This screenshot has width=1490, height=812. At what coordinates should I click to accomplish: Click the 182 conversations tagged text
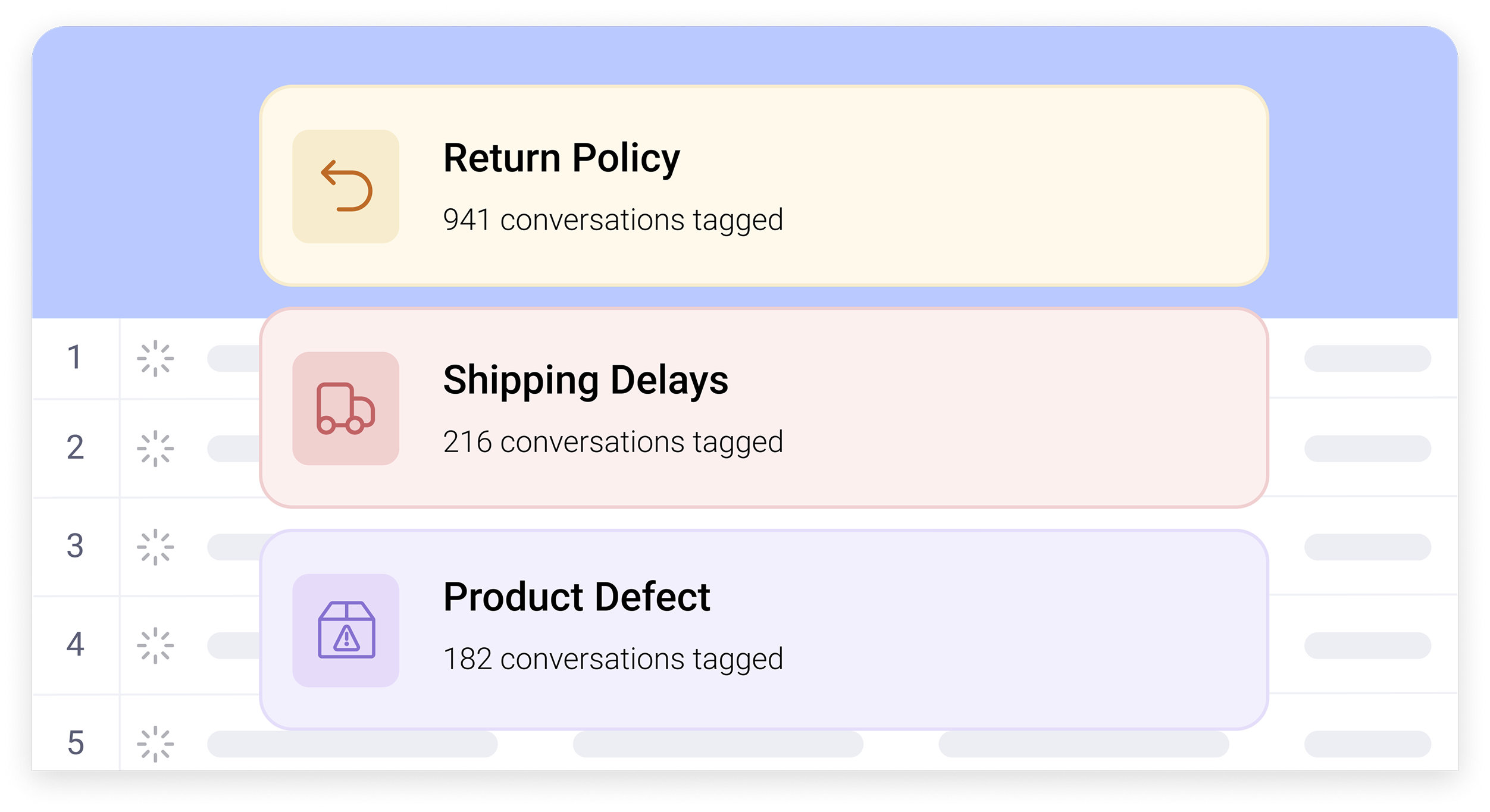[x=613, y=659]
